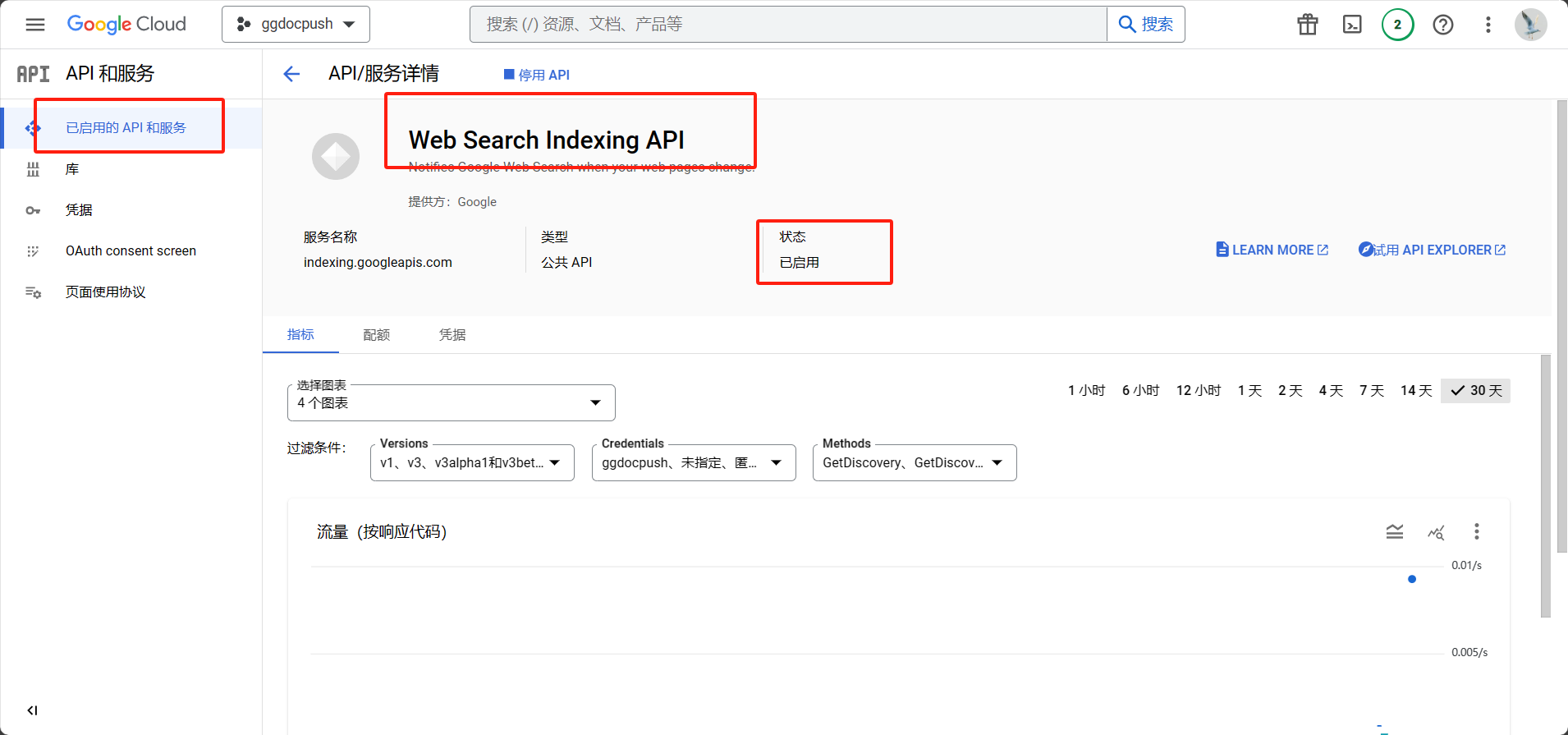Viewport: 1568px width, 735px height.
Task: Open 页面使用协议 in sidebar
Action: [x=131, y=292]
